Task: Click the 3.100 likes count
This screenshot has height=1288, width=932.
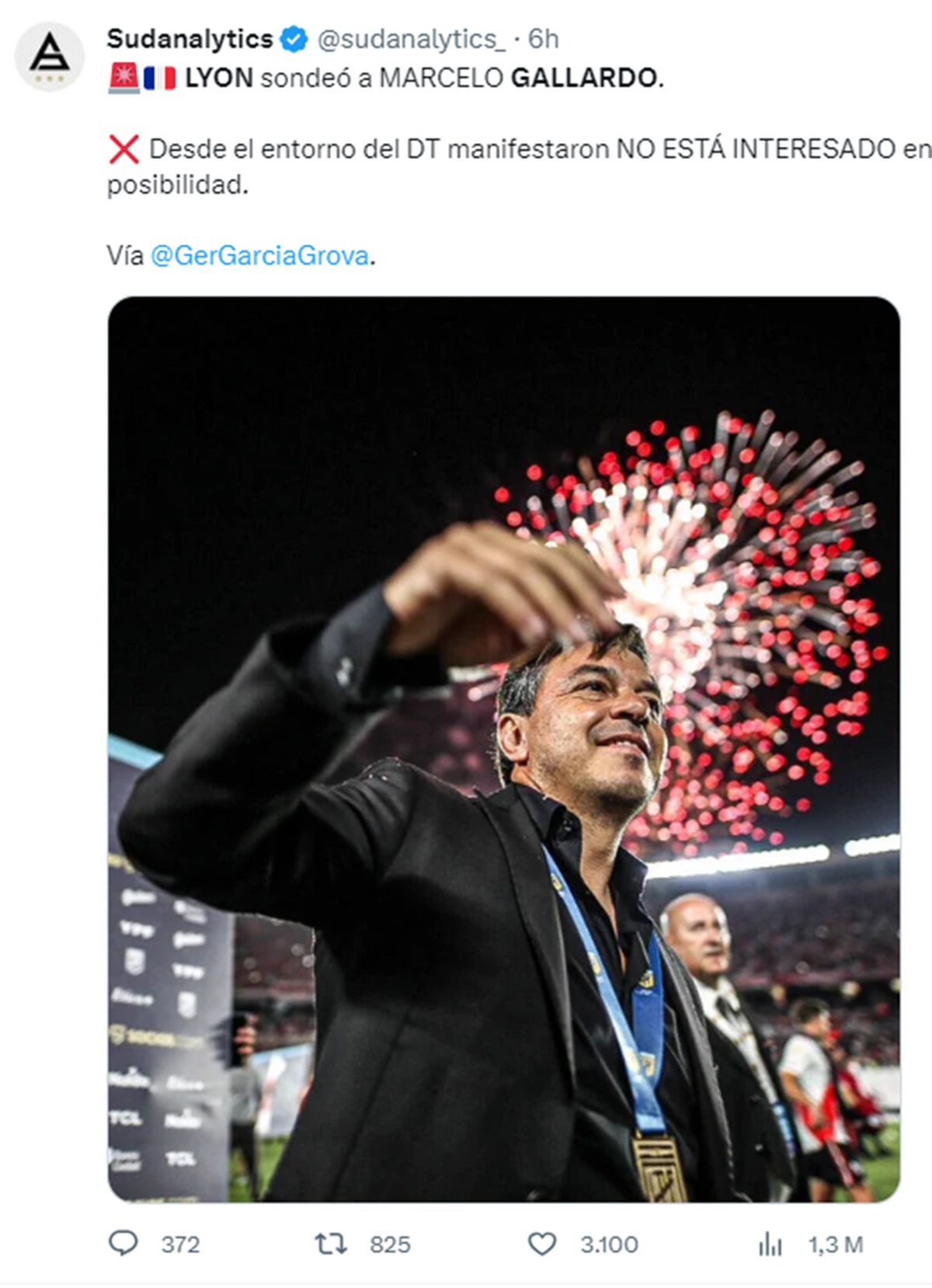Action: click(x=609, y=1244)
